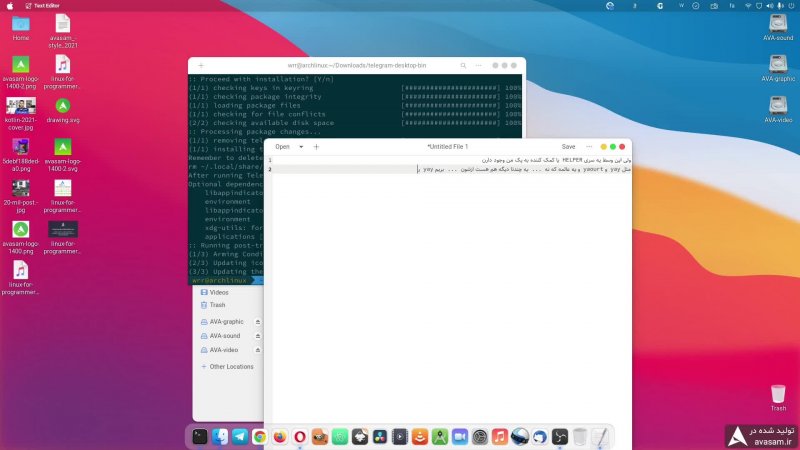The height and width of the screenshot is (450, 800).
Task: Expand the Open dropdown arrow
Action: (301, 147)
